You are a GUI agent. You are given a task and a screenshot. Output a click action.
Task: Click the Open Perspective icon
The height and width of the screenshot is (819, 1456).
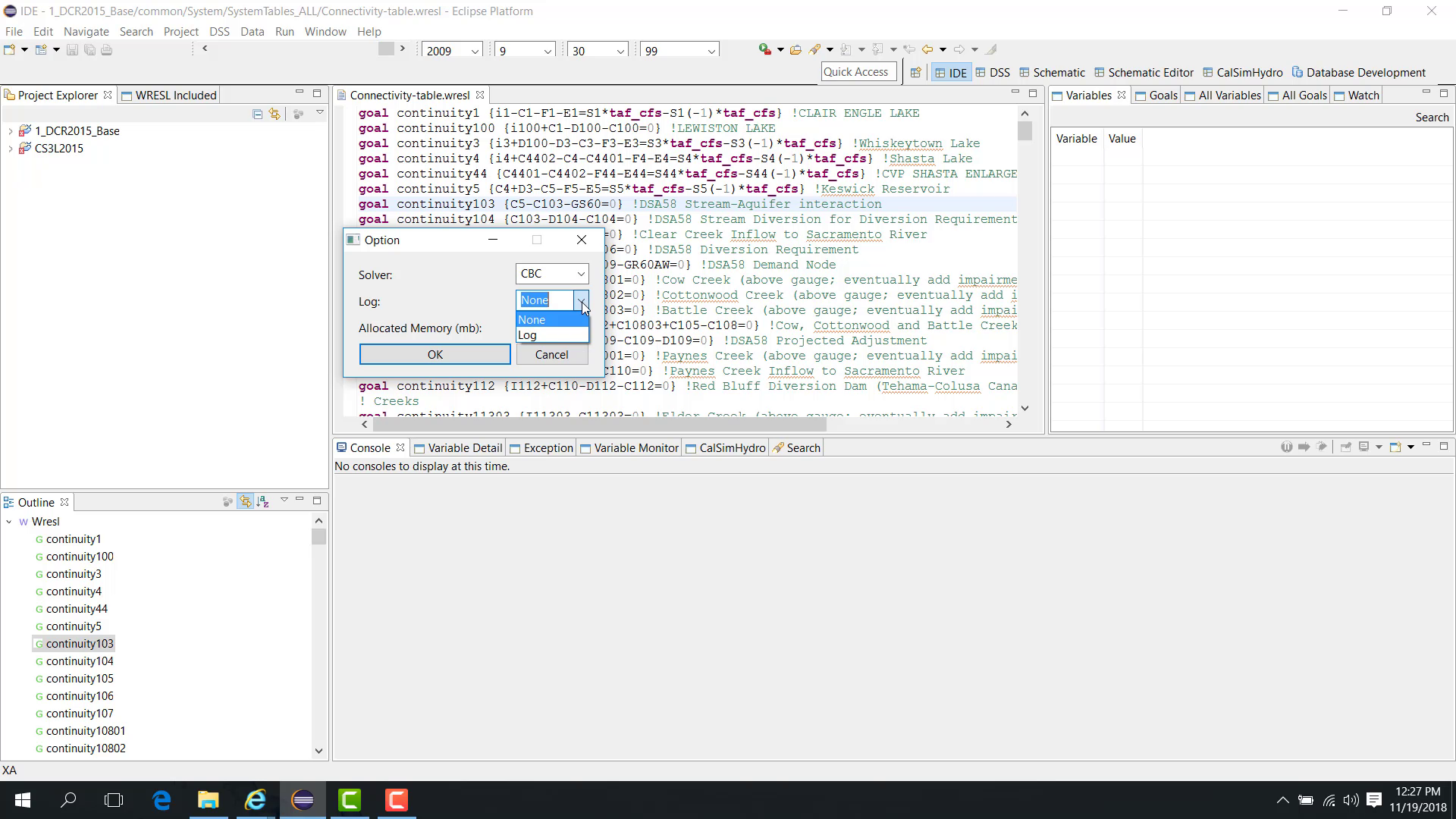click(915, 73)
